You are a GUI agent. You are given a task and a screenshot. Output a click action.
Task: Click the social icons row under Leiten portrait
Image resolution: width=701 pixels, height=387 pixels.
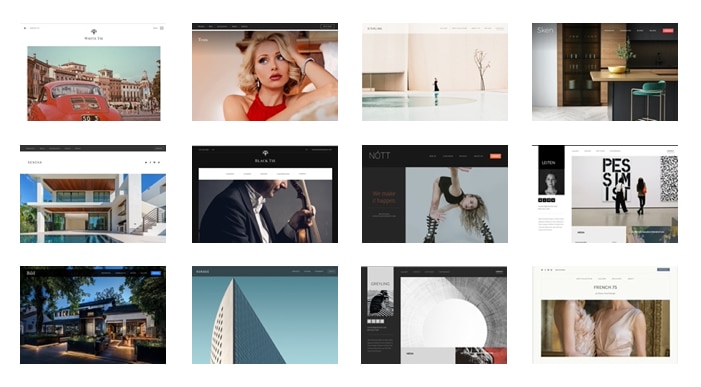point(546,200)
